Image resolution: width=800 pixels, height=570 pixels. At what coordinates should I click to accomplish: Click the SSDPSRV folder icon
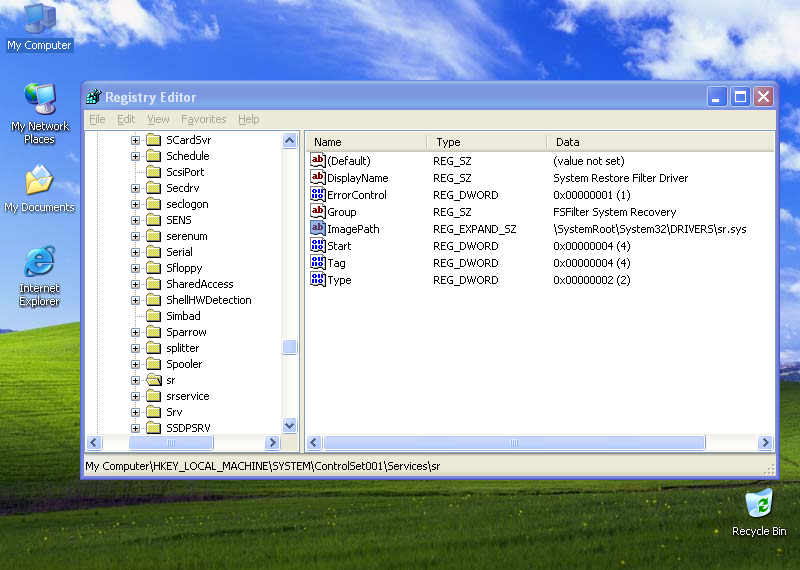click(154, 428)
